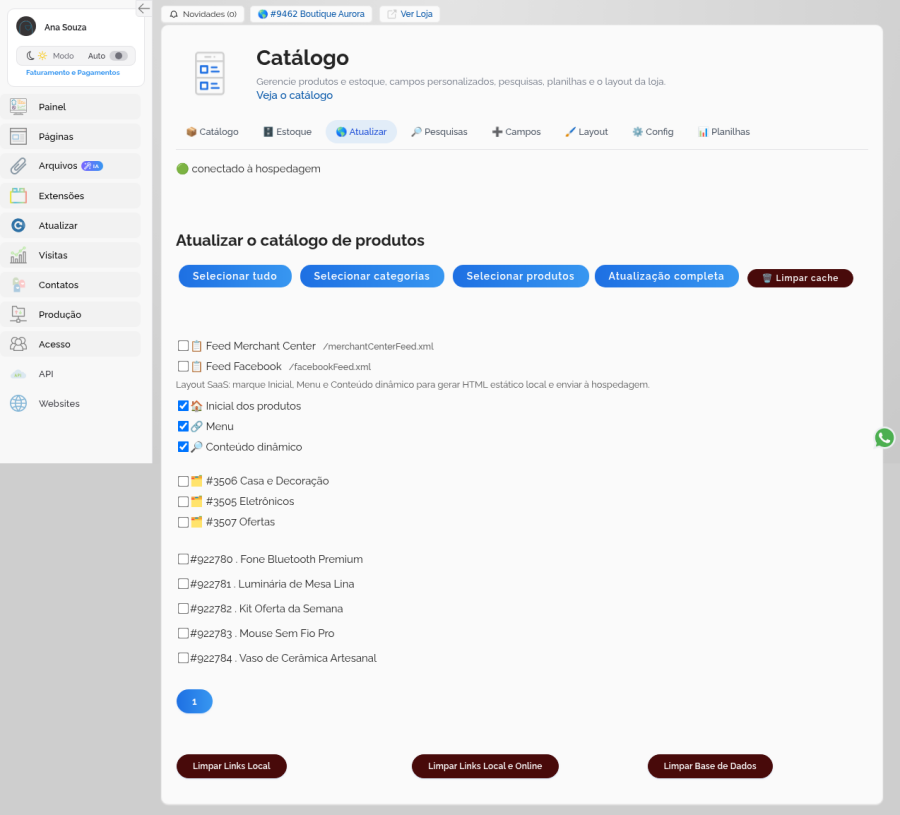The image size is (900, 815).
Task: Click the Produção icon in sidebar
Action: tap(18, 315)
